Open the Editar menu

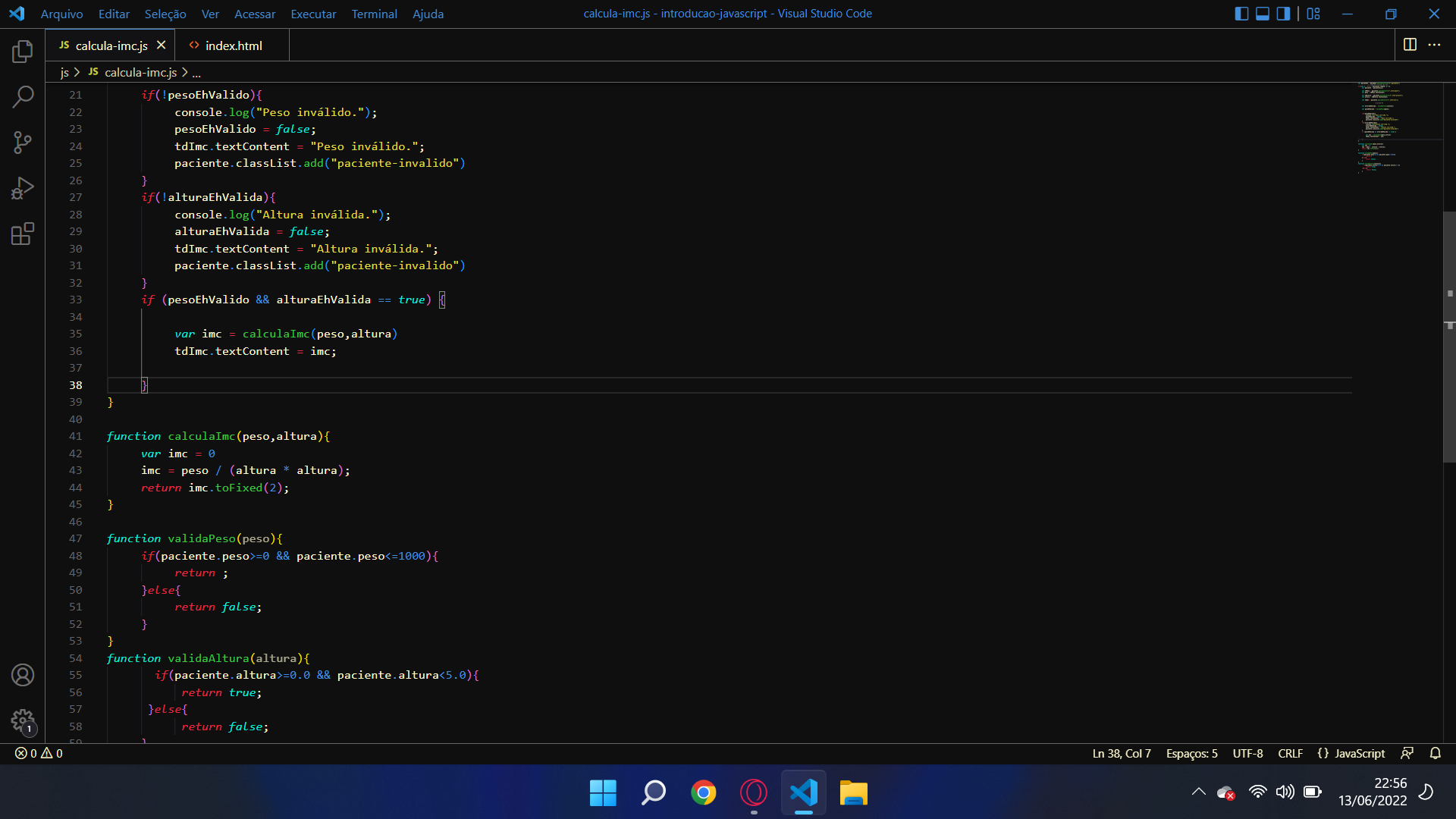(114, 14)
